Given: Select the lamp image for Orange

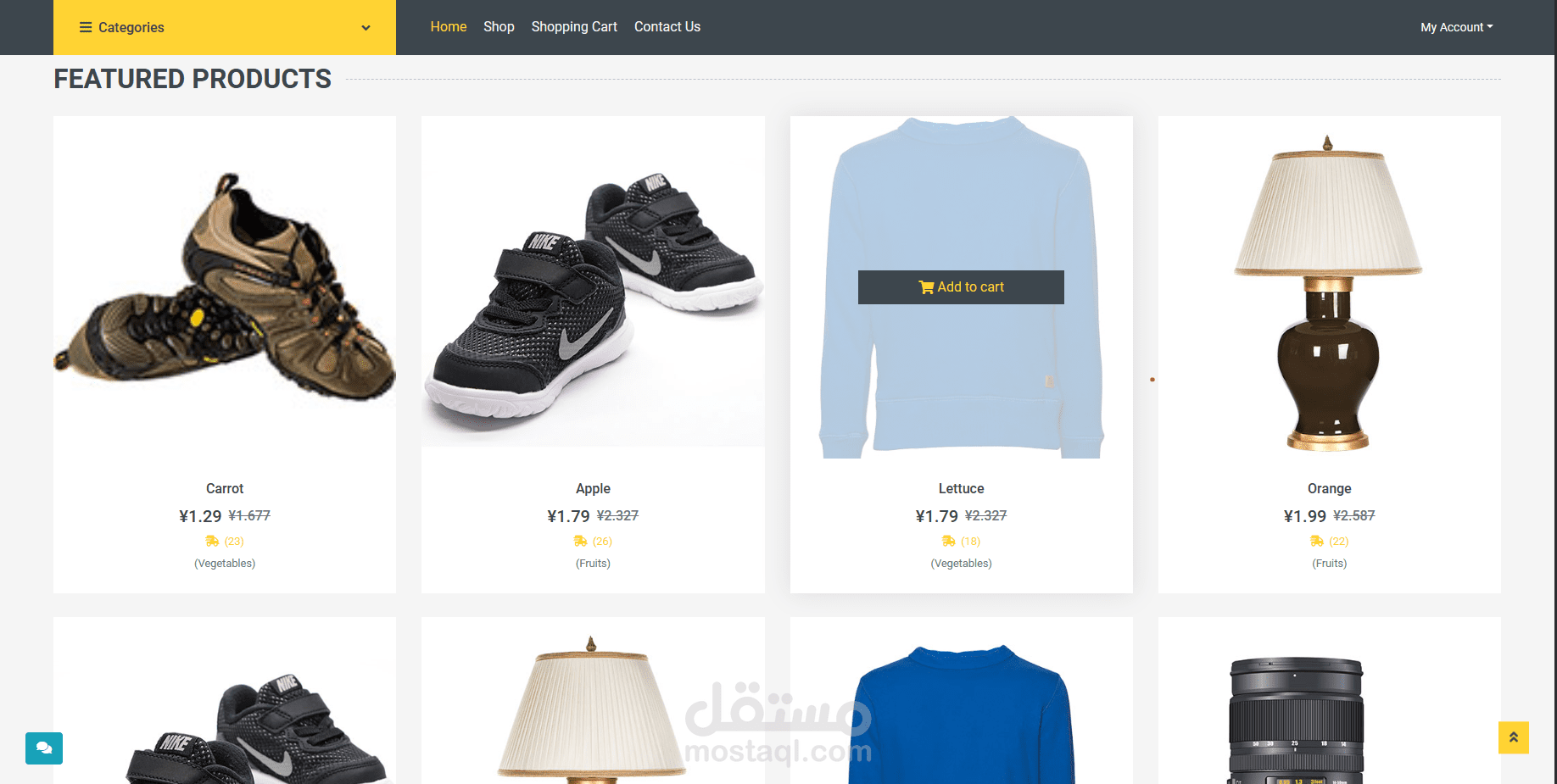Looking at the screenshot, I should pyautogui.click(x=1329, y=292).
